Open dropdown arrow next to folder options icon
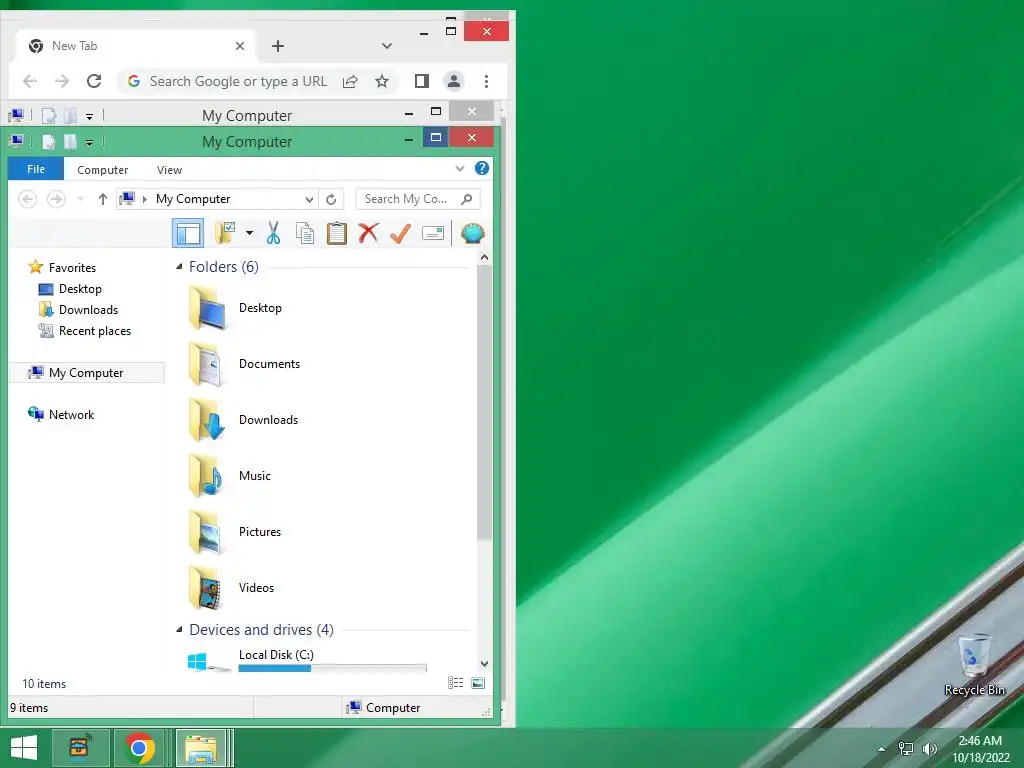This screenshot has height=768, width=1024. tap(249, 233)
